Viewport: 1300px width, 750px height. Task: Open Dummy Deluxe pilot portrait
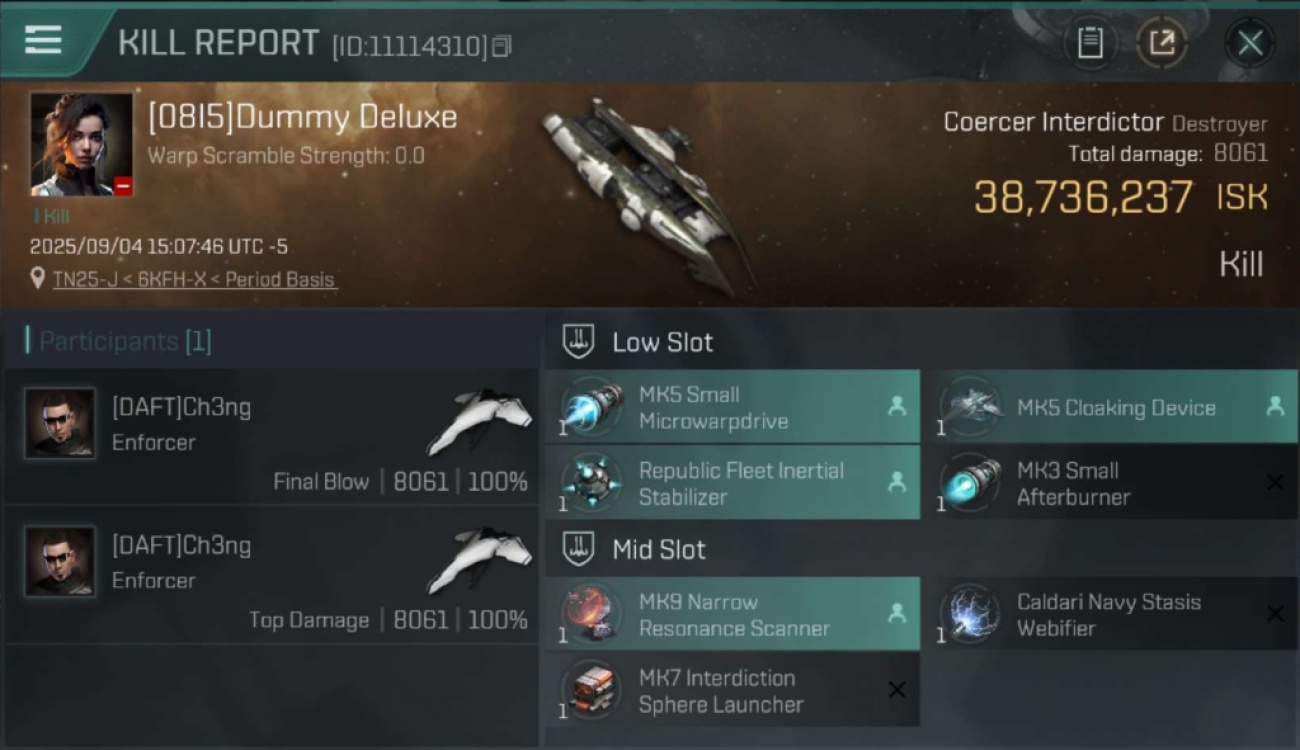[x=81, y=145]
